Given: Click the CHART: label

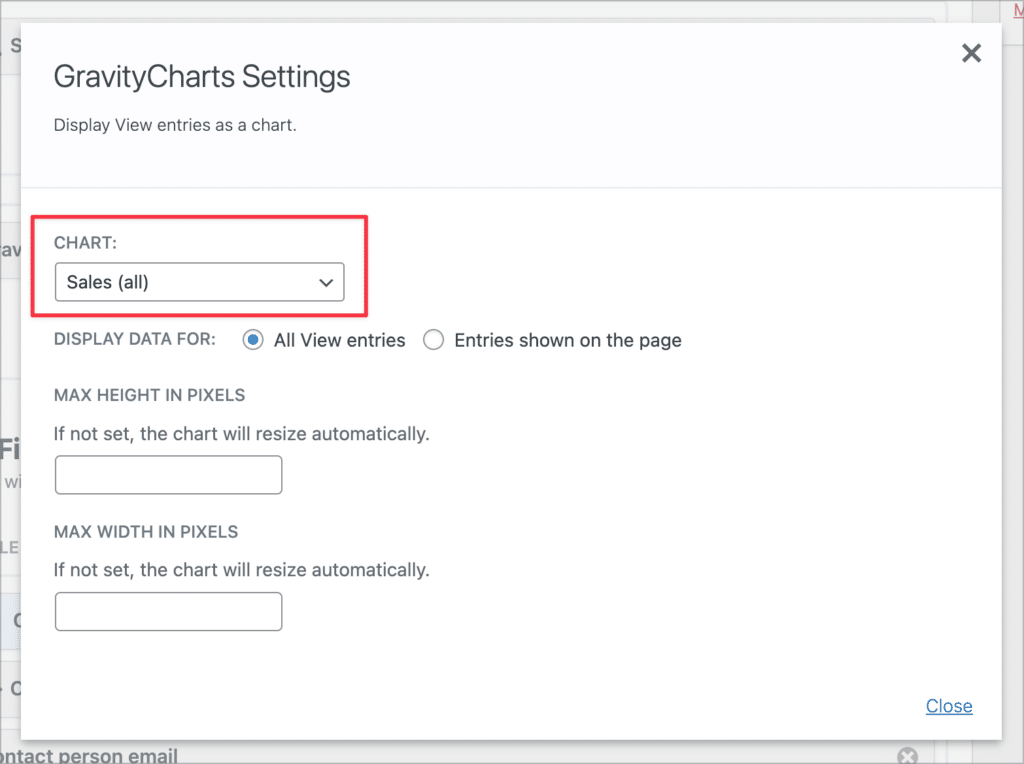Looking at the screenshot, I should tap(86, 243).
